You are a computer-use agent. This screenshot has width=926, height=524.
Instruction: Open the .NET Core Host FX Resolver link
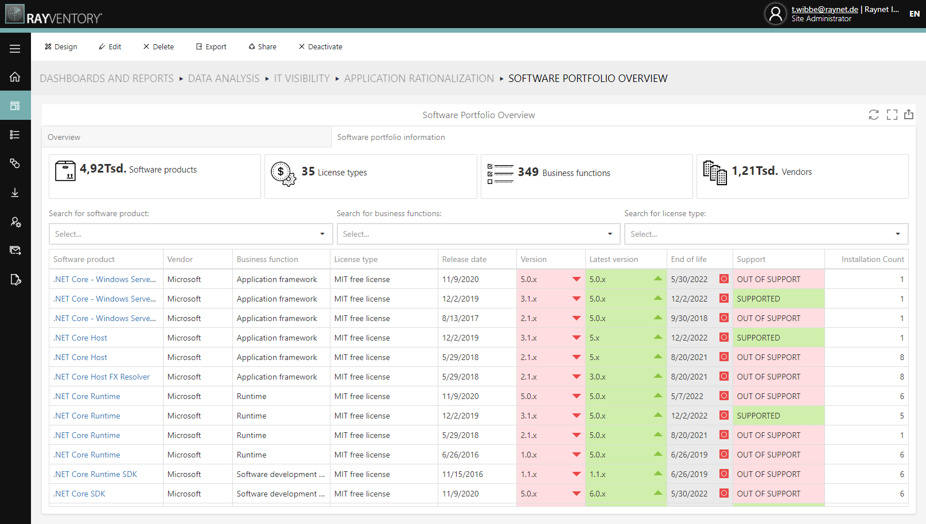(x=102, y=377)
